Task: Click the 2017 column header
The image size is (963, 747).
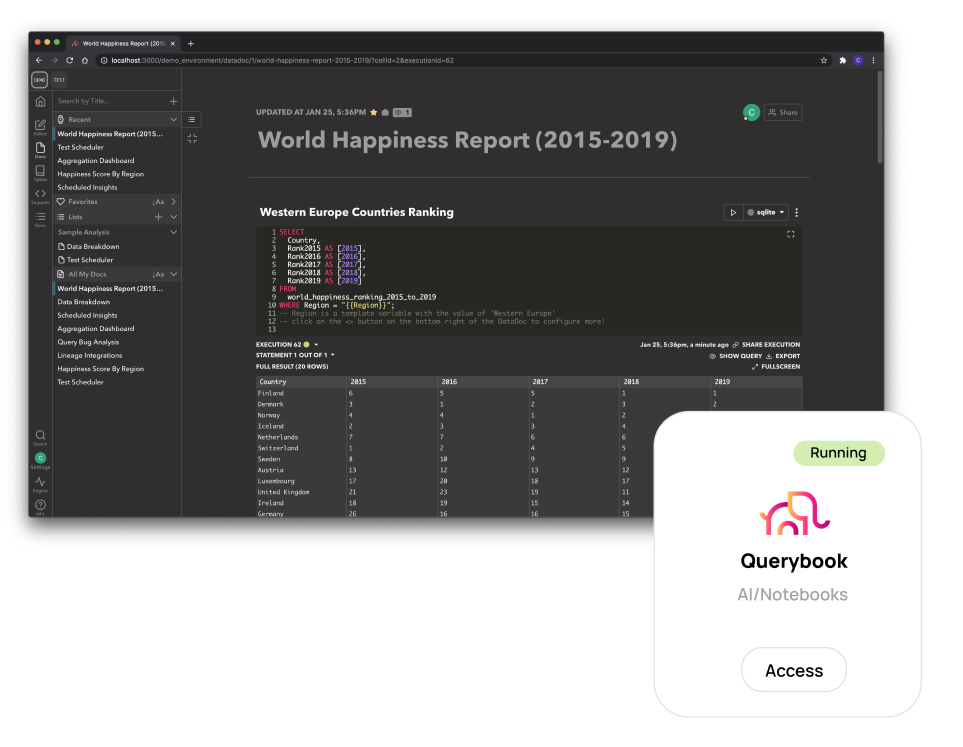Action: point(574,381)
